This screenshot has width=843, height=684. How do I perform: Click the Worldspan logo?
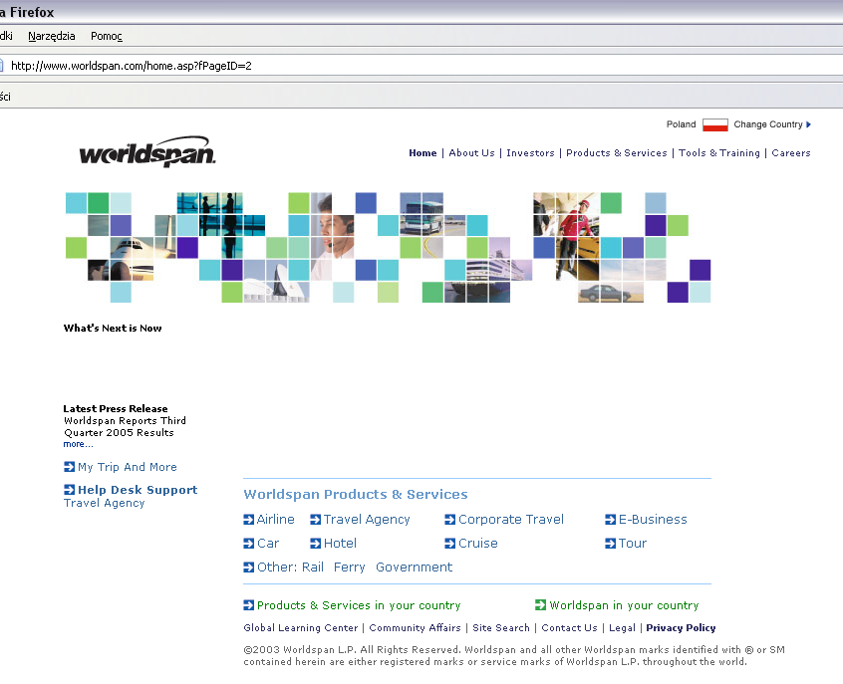(x=147, y=151)
